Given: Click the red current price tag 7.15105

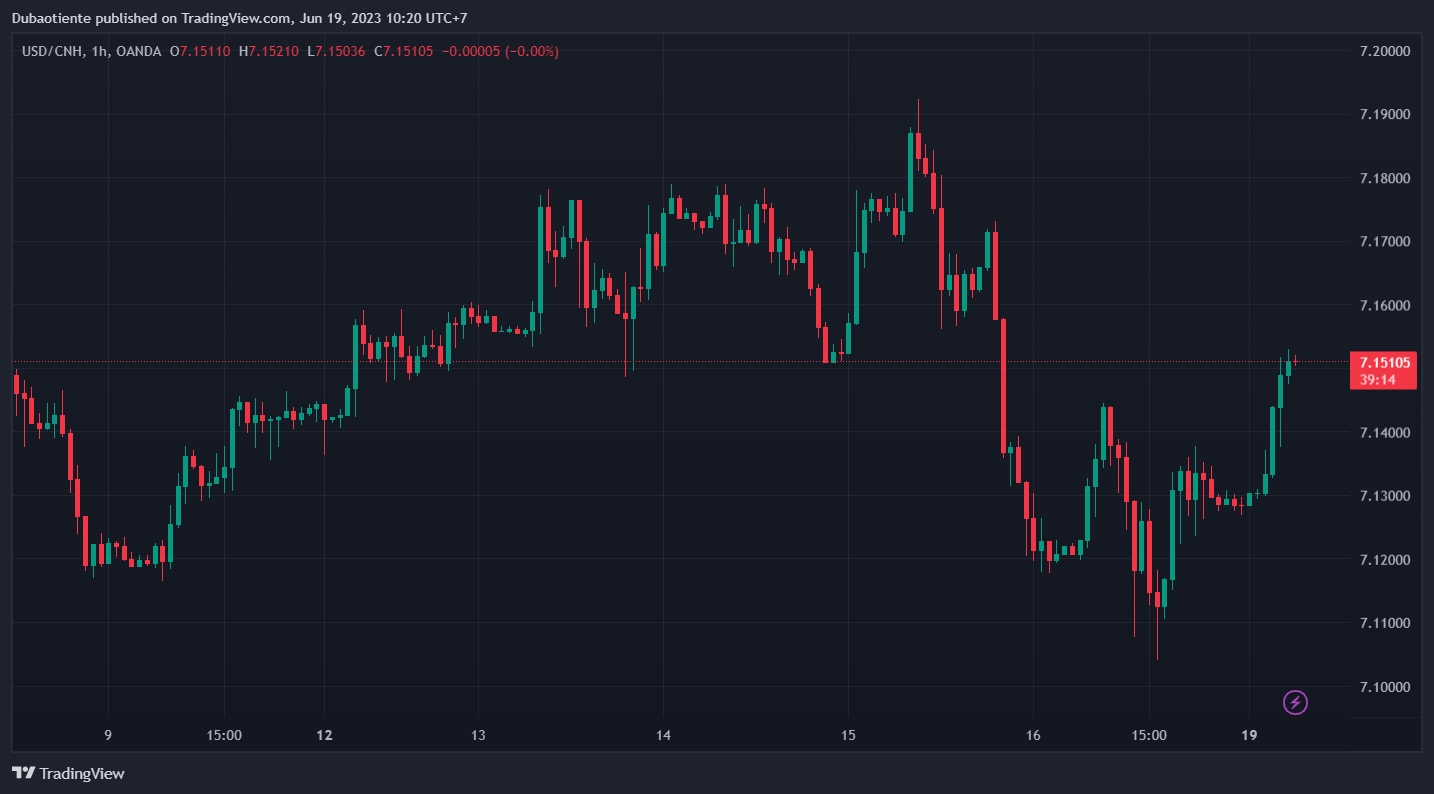Looking at the screenshot, I should [x=1382, y=362].
